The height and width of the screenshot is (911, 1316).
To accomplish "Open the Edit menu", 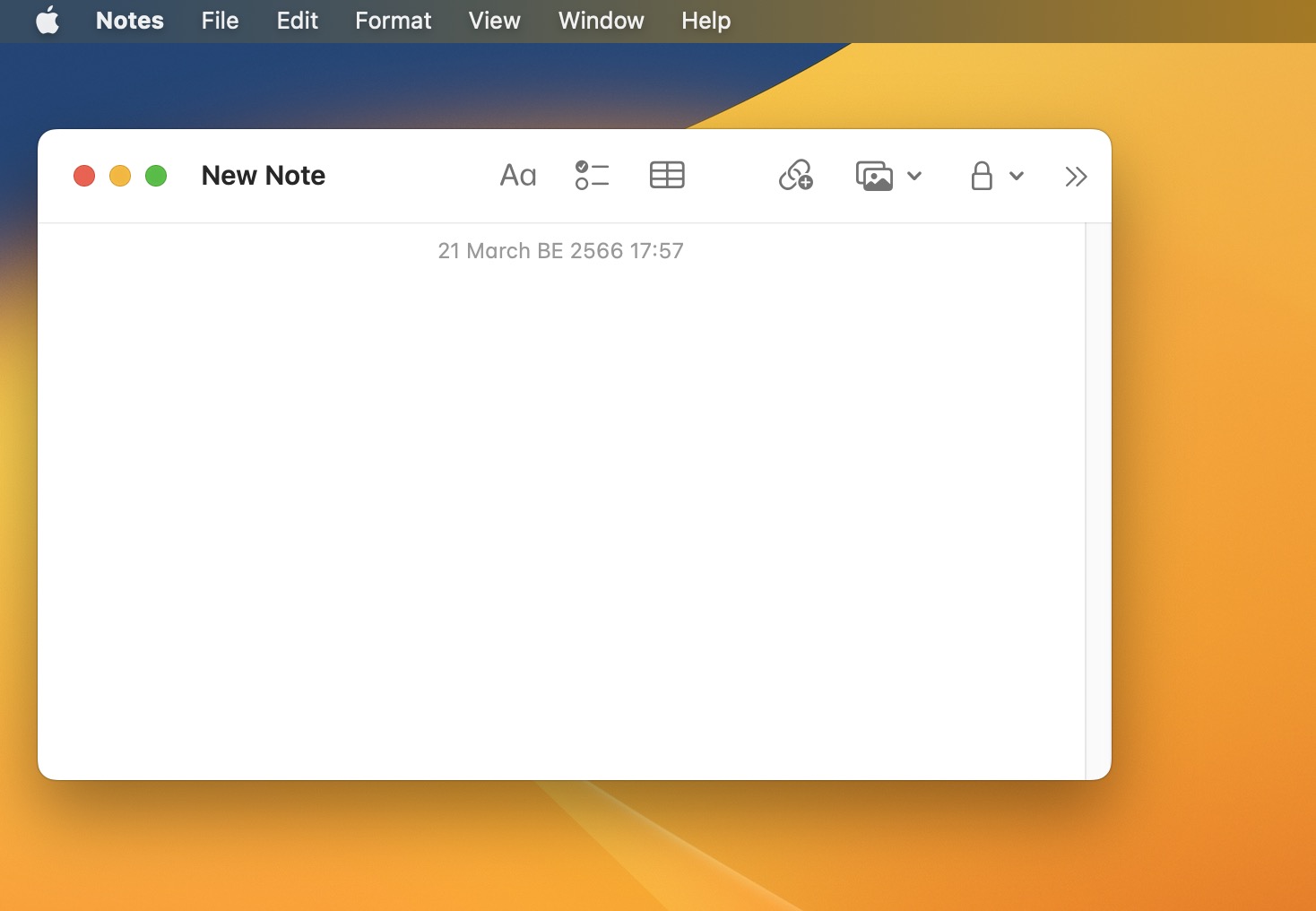I will tap(297, 21).
